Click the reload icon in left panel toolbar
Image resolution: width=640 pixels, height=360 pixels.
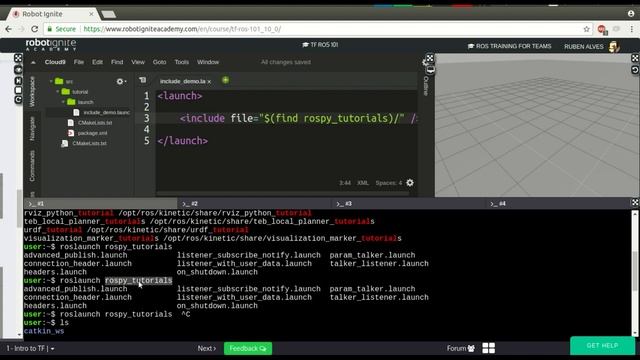pyautogui.click(x=18, y=100)
